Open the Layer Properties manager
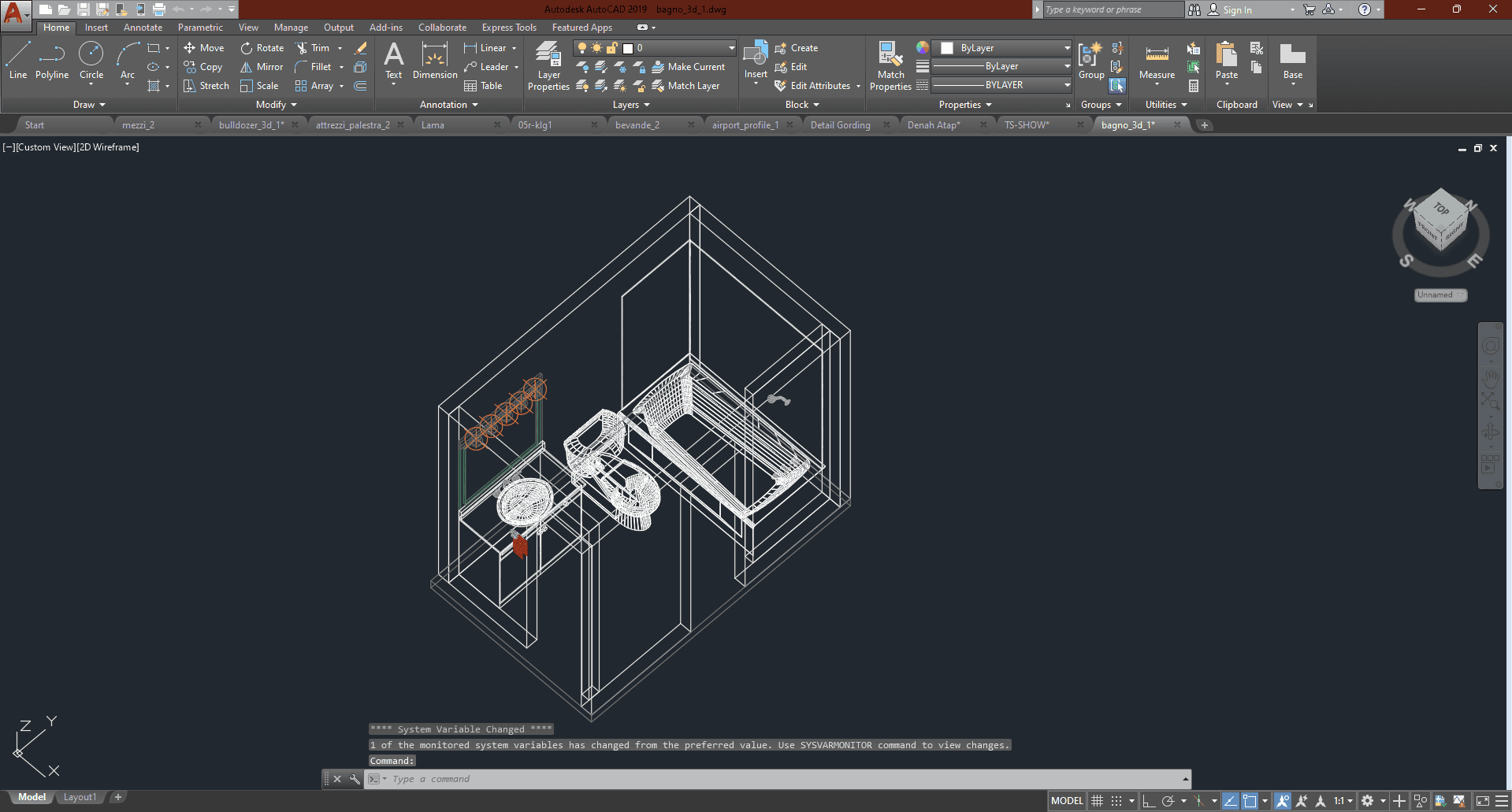This screenshot has height=812, width=1512. pyautogui.click(x=548, y=66)
